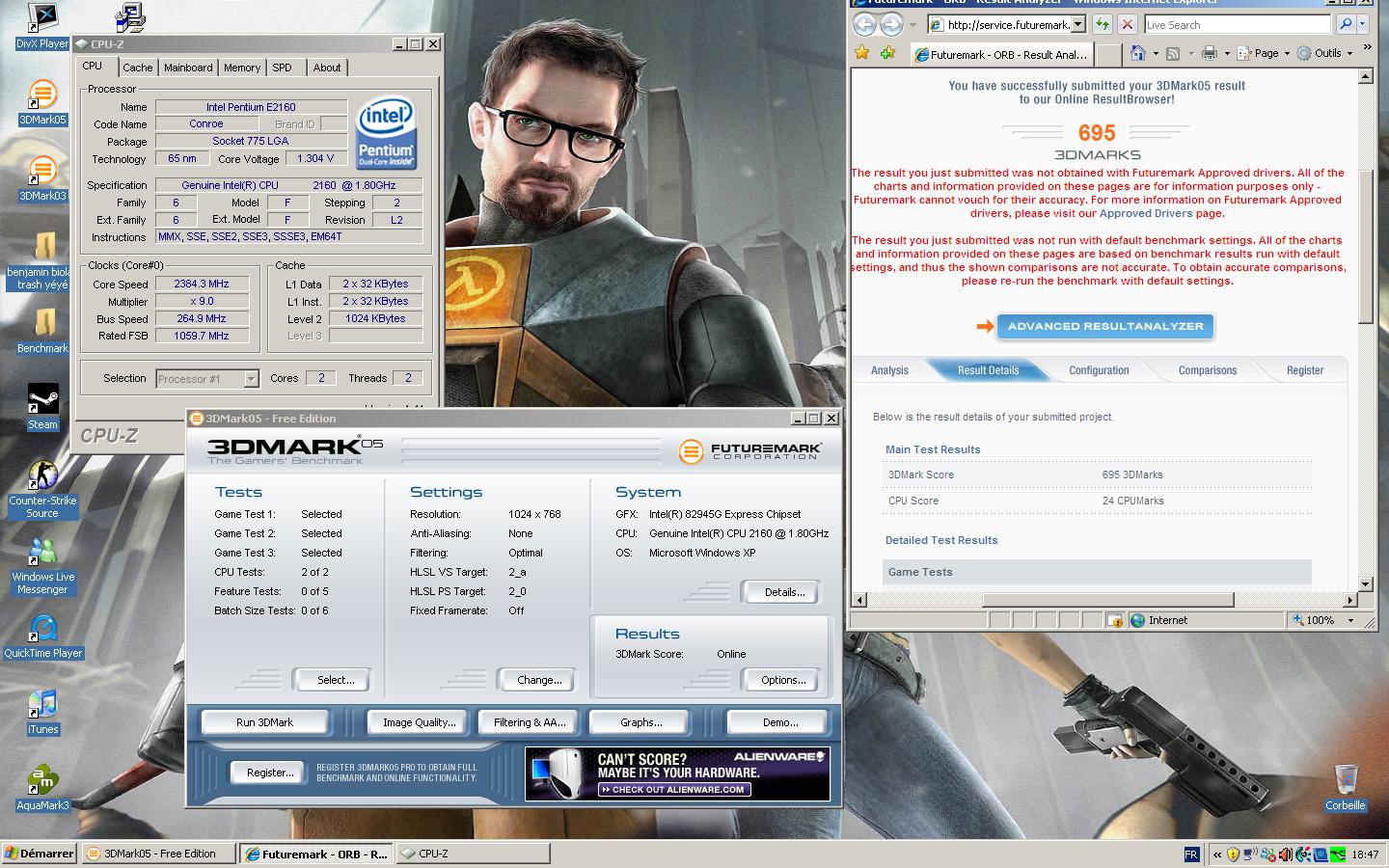
Task: Open Image Quality... in 3DMark05
Action: point(419,722)
